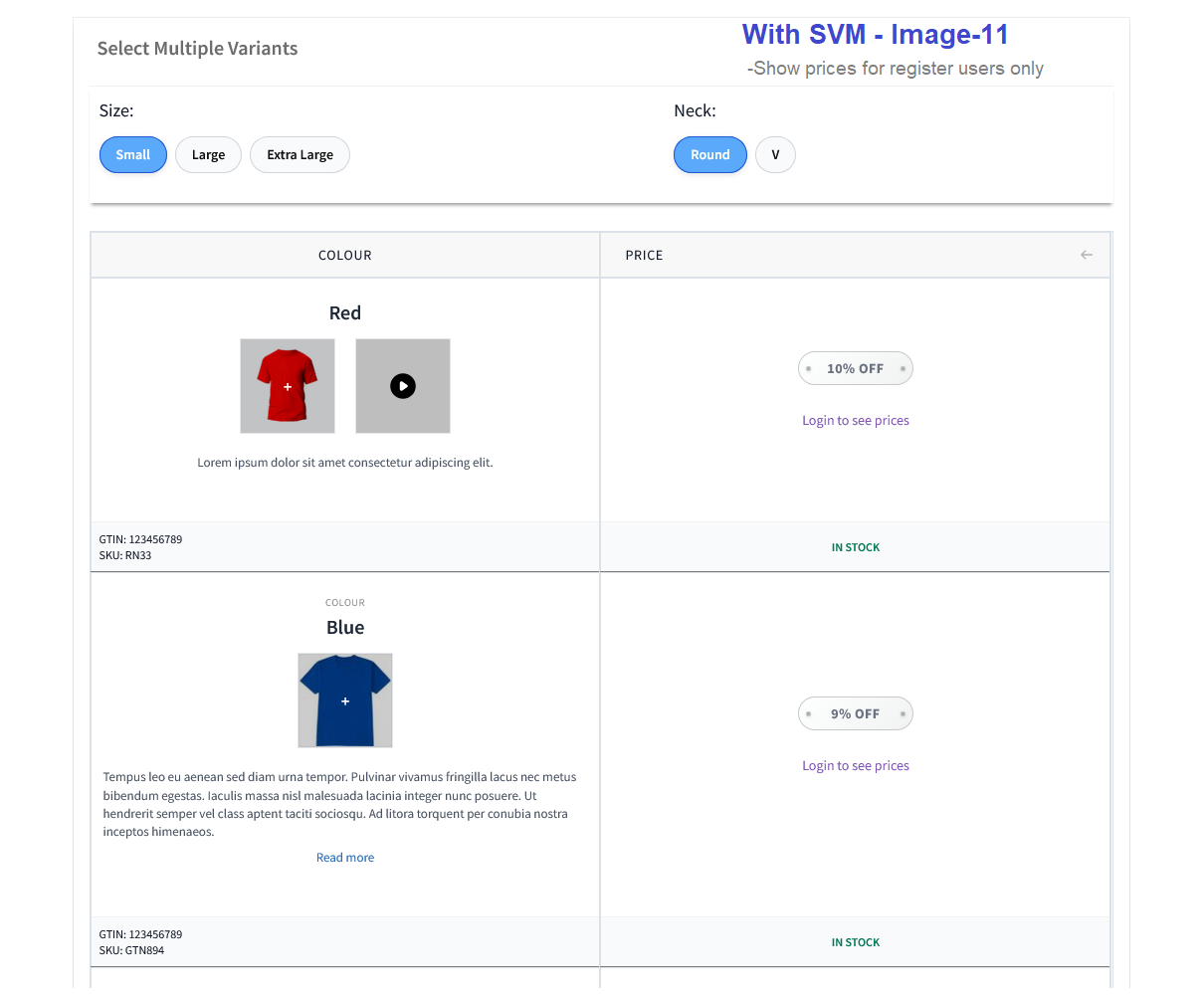Image resolution: width=1204 pixels, height=995 pixels.
Task: Click the COLOUR column header
Action: [x=345, y=256]
